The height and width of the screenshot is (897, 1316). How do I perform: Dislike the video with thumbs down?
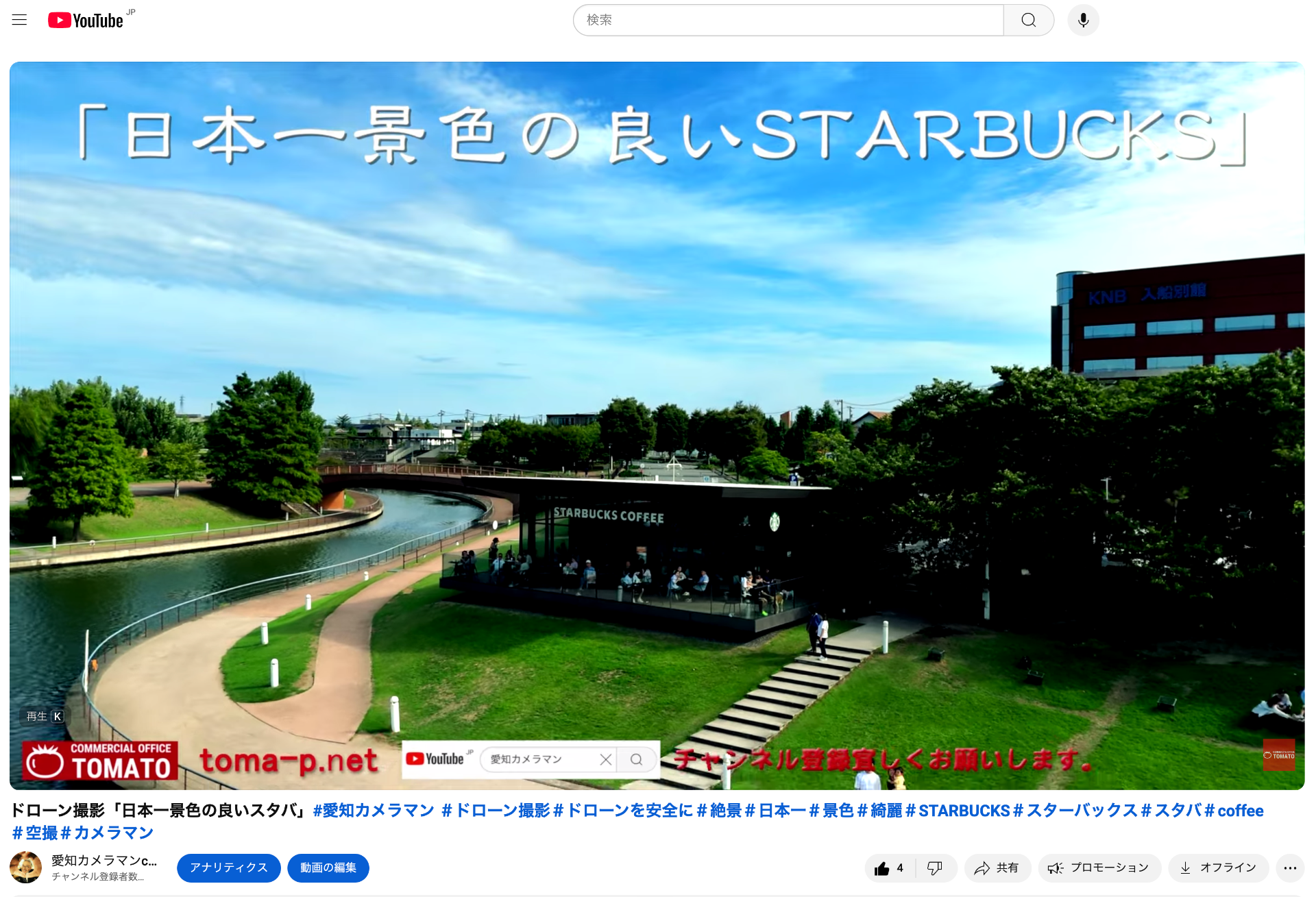935,868
